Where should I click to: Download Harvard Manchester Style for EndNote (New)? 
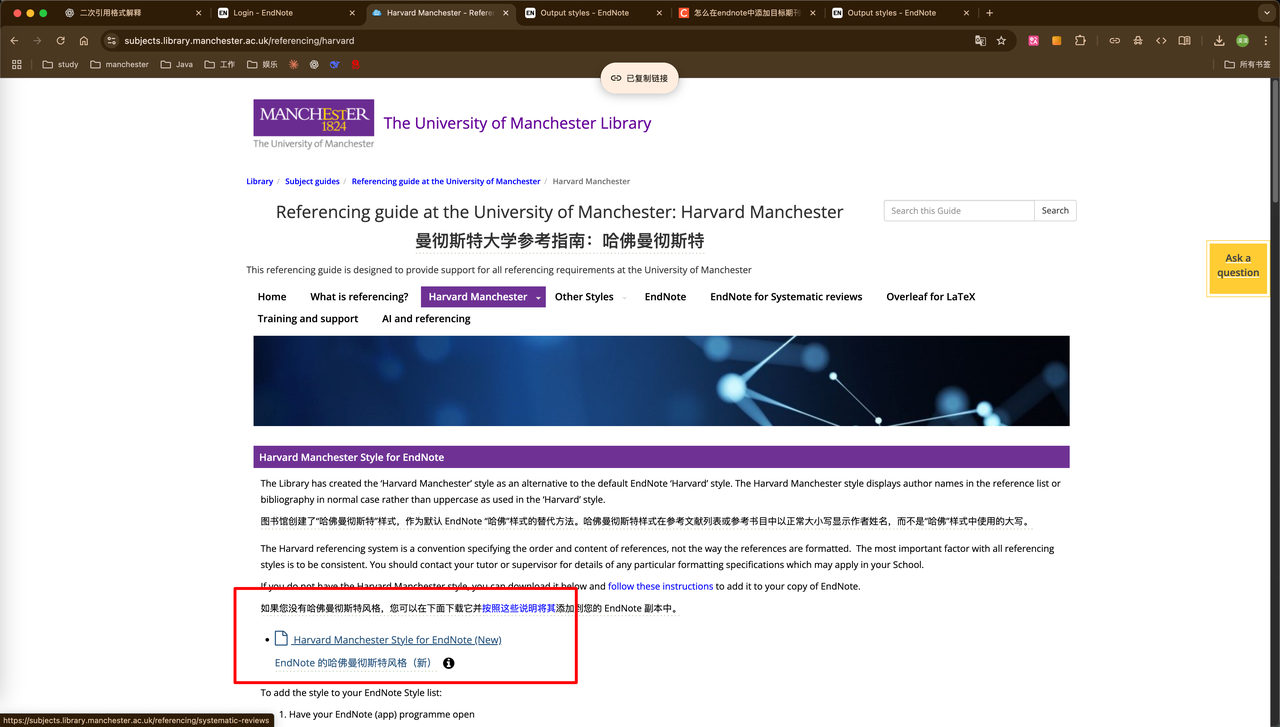click(x=397, y=640)
